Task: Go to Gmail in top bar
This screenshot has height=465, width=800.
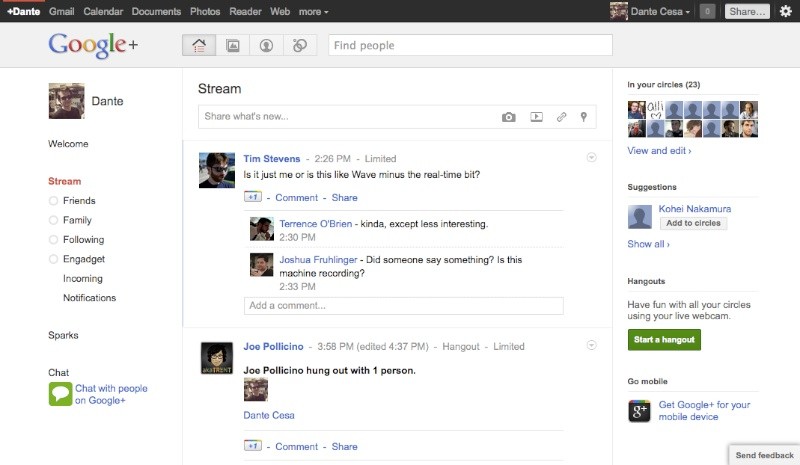Action: [61, 11]
